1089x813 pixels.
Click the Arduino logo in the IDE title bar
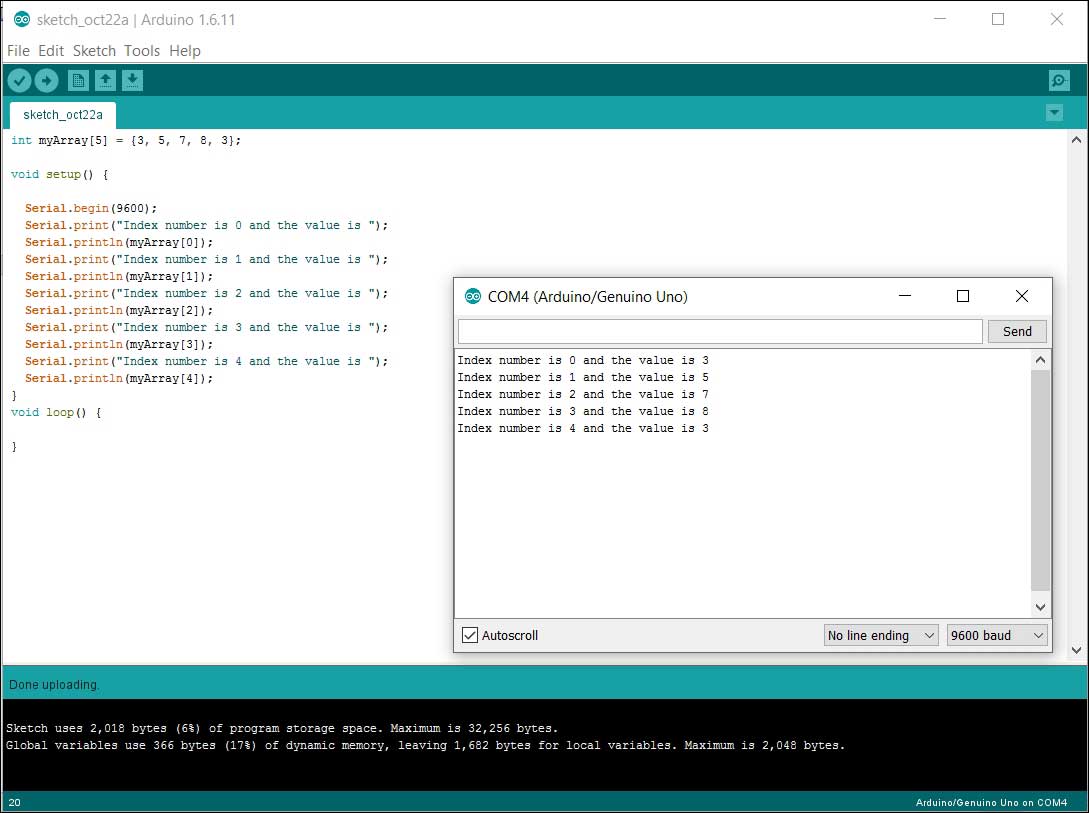pos(22,20)
